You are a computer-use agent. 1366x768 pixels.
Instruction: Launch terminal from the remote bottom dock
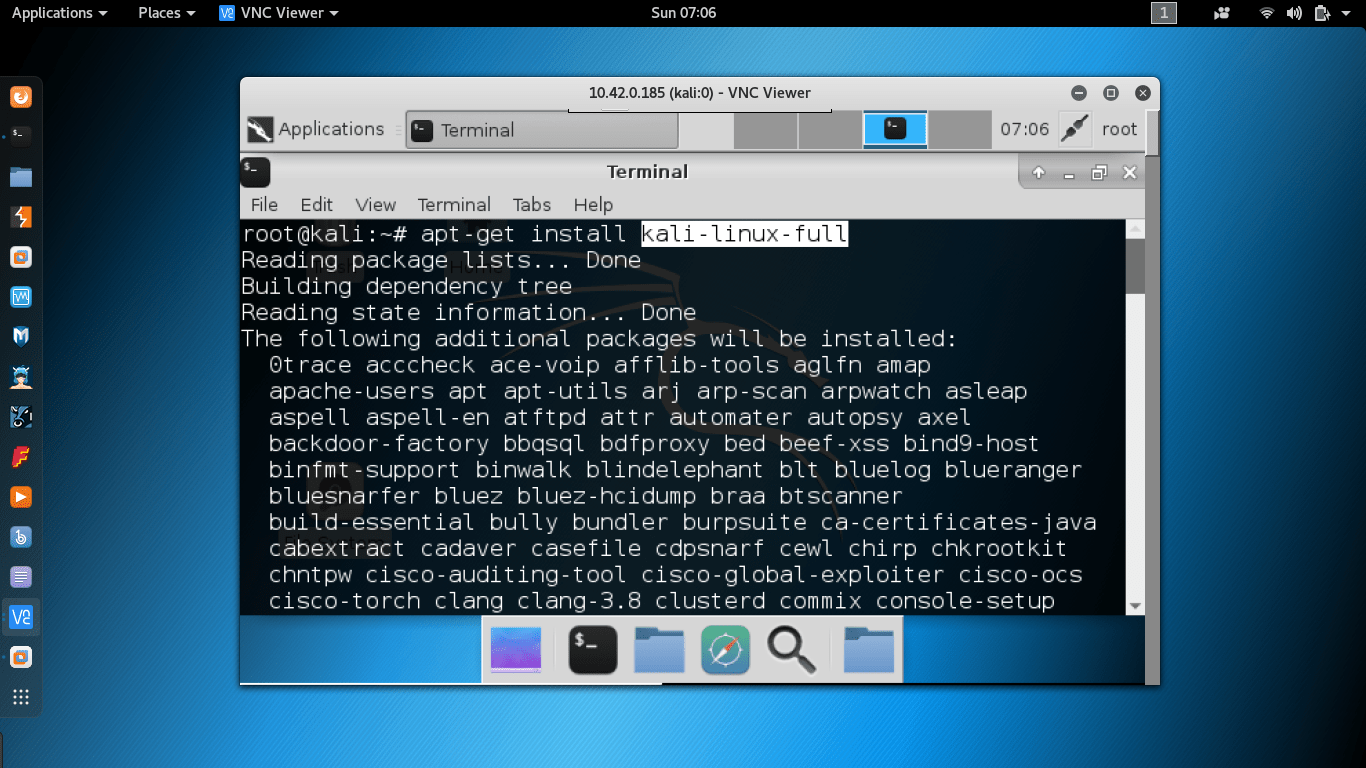(593, 650)
